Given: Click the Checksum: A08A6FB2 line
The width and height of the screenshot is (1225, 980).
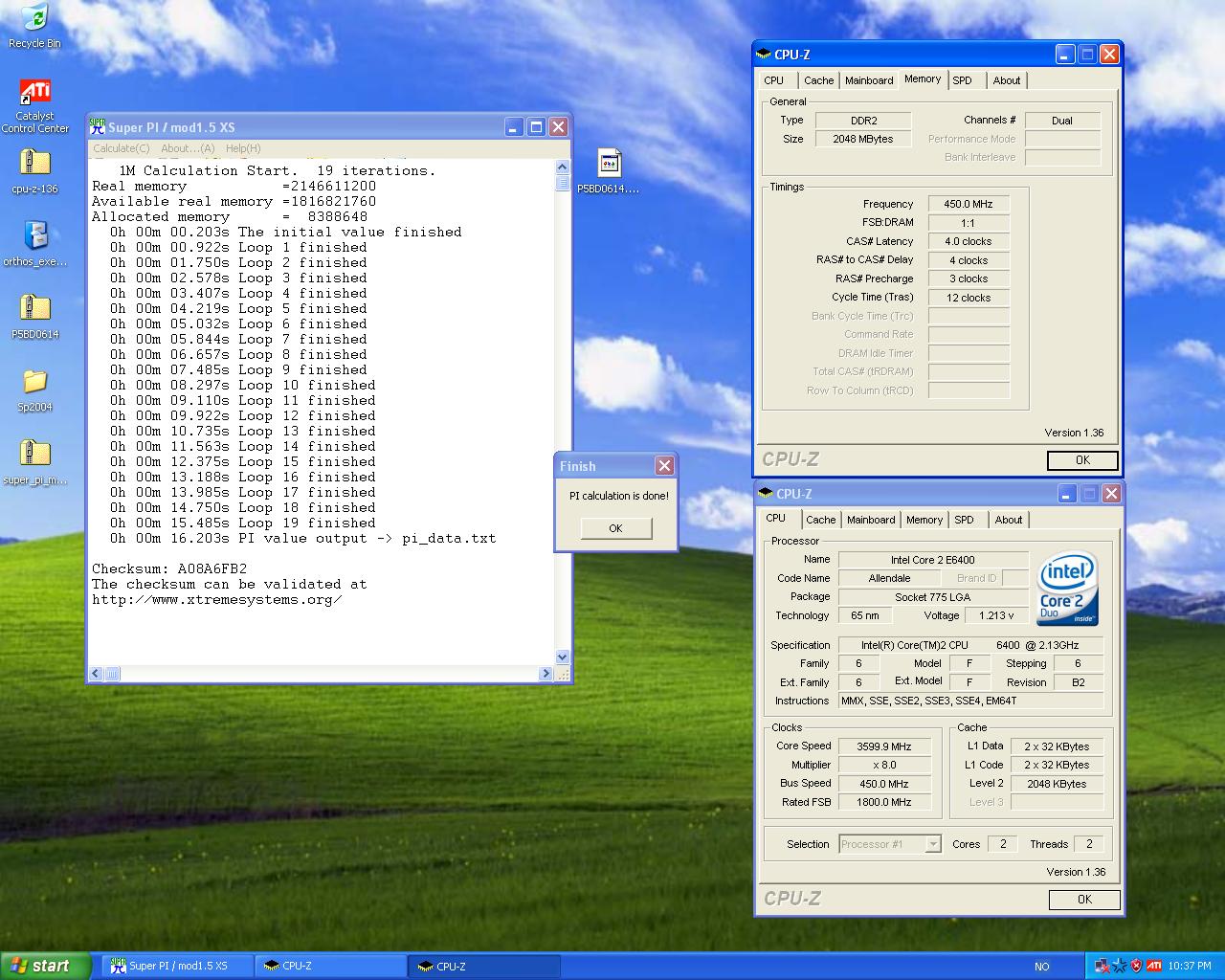Looking at the screenshot, I should 169,568.
